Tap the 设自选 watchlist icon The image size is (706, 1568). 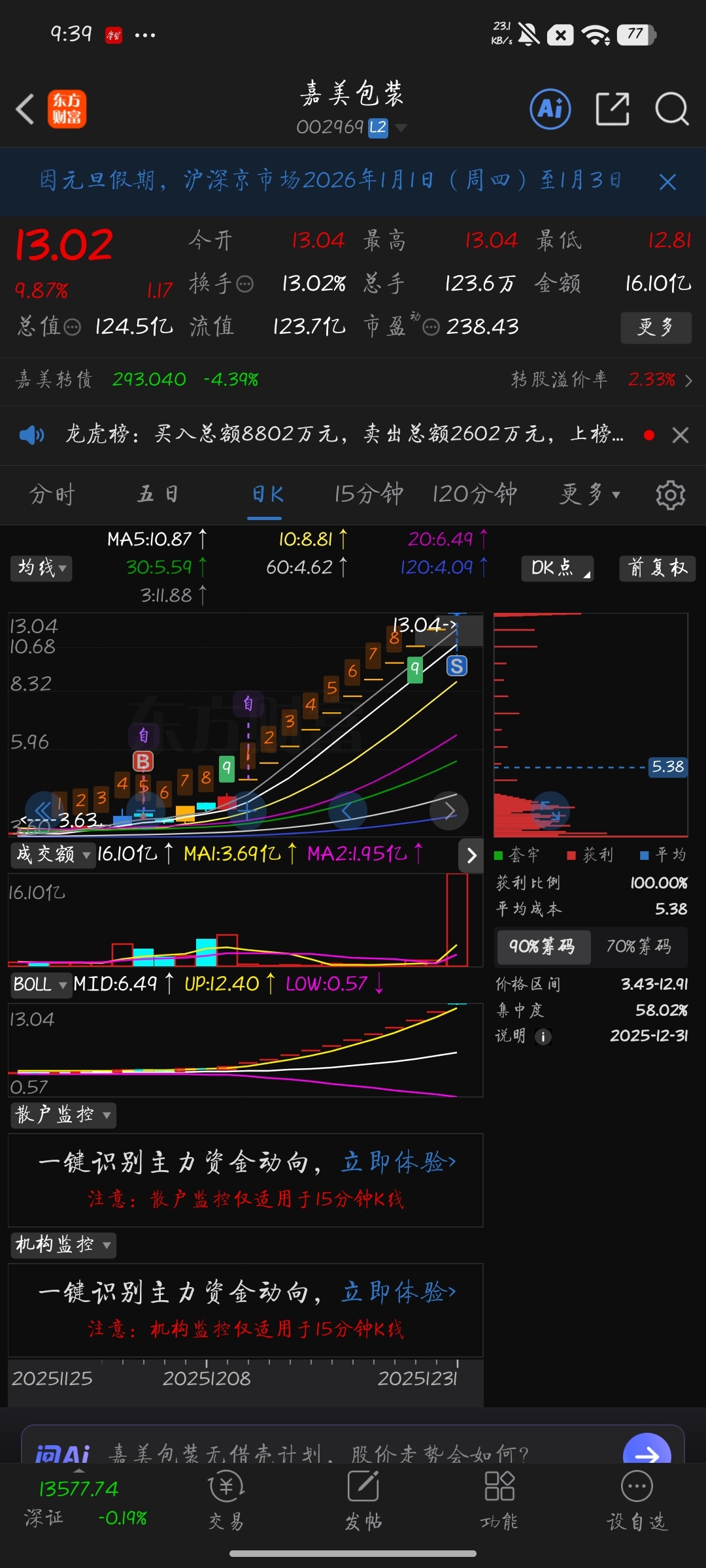coord(637,1501)
